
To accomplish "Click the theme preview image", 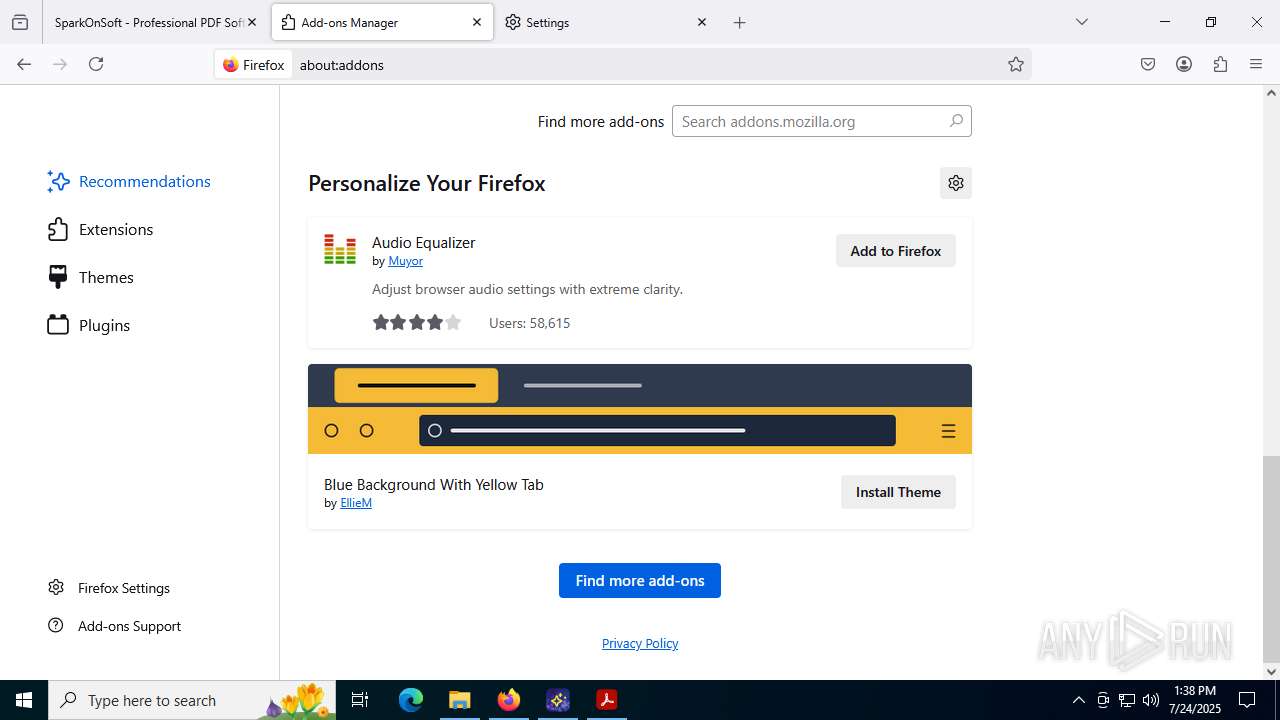I will pos(640,409).
